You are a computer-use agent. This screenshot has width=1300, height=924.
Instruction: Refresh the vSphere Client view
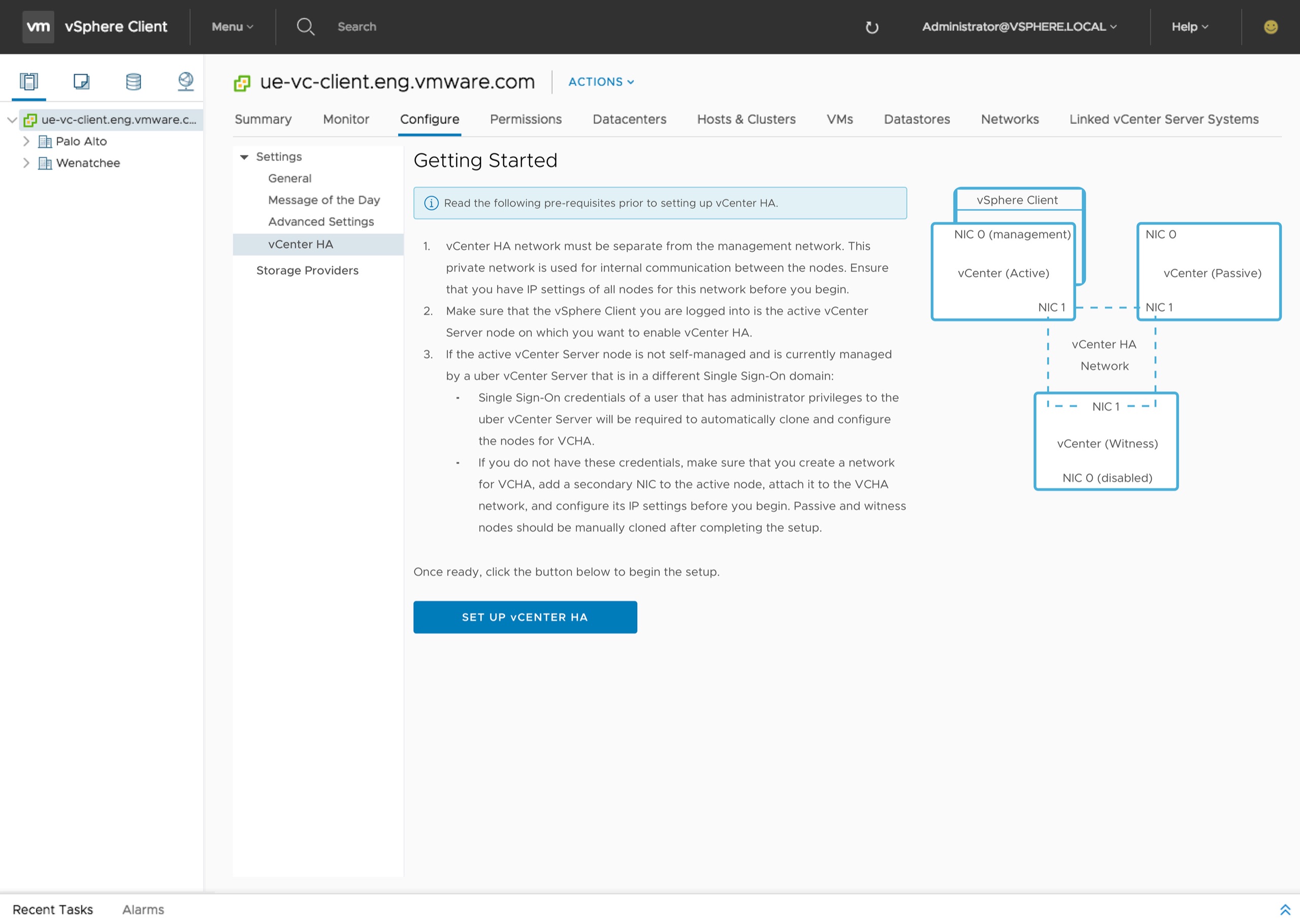[x=871, y=27]
